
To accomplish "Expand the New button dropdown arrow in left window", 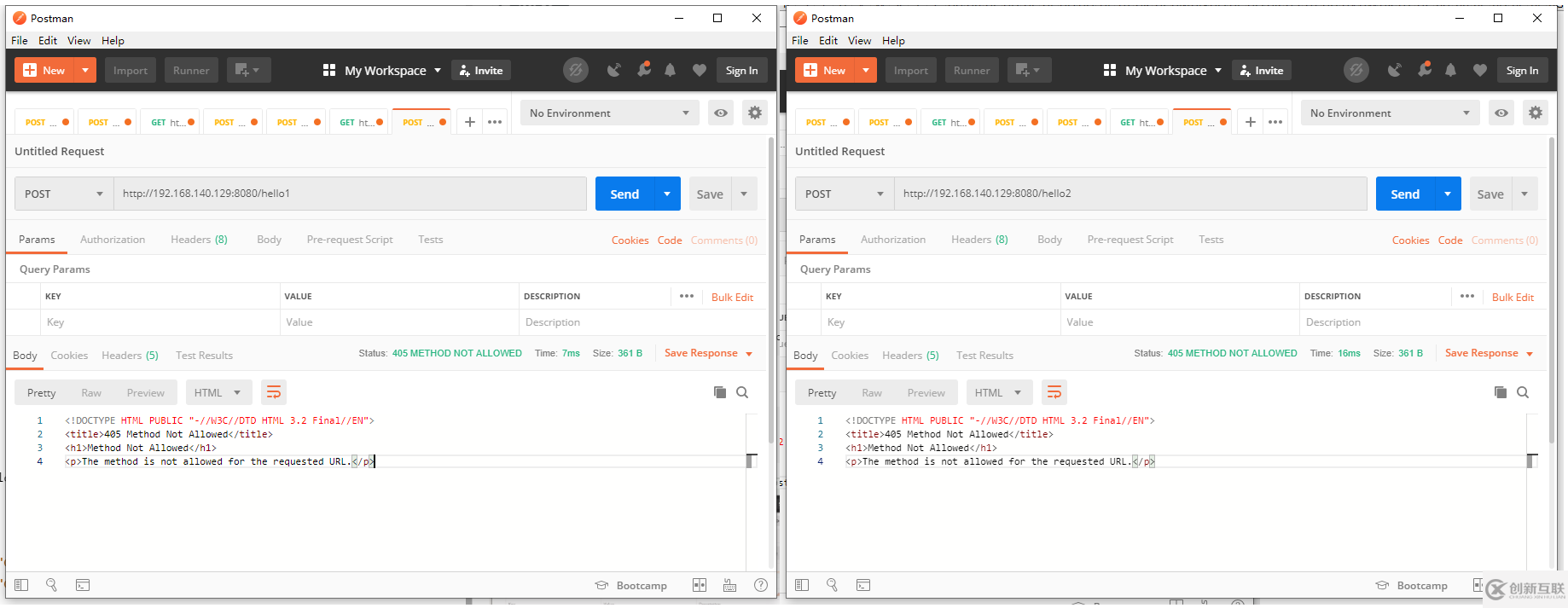I will click(85, 70).
